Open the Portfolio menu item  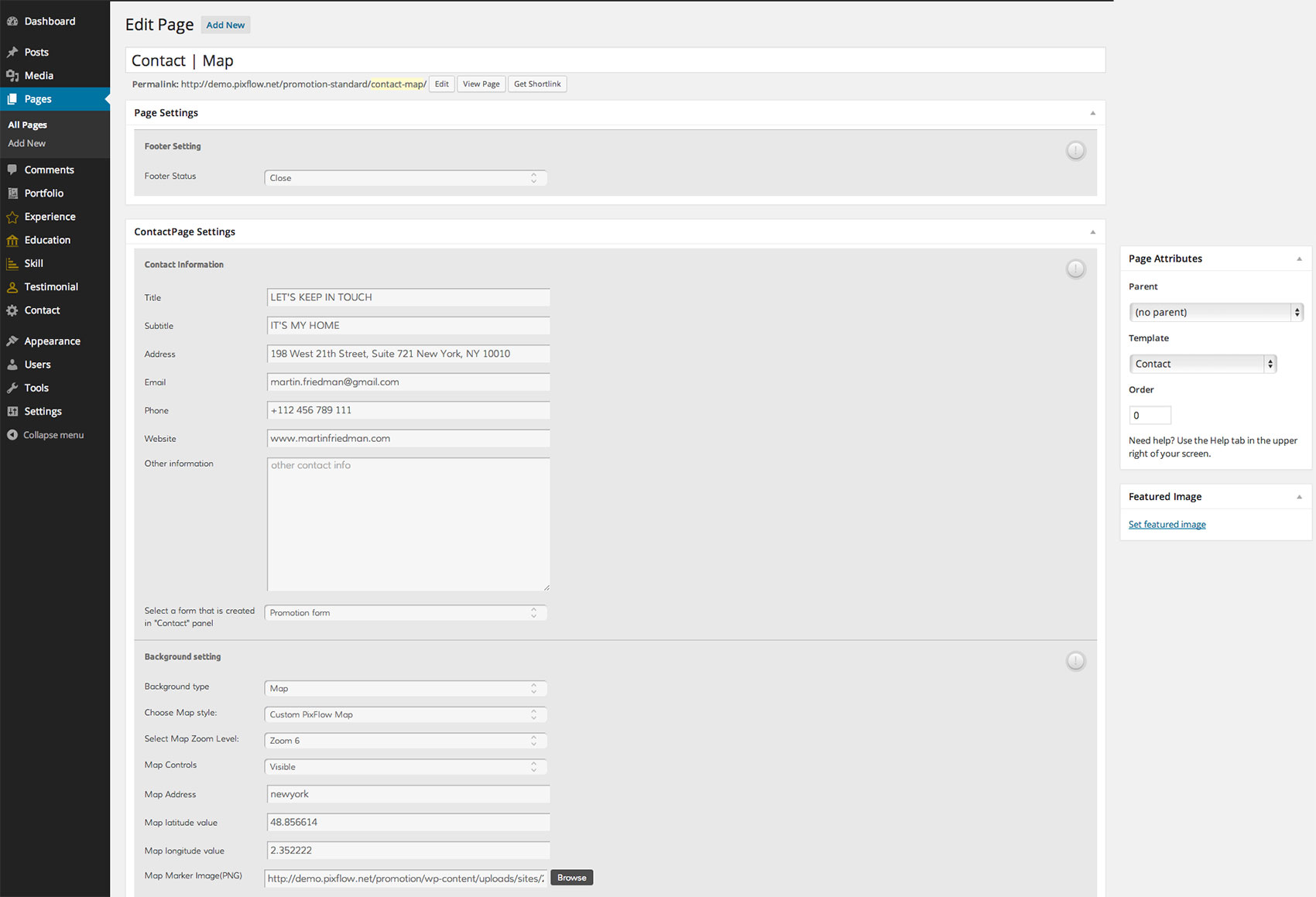point(43,193)
